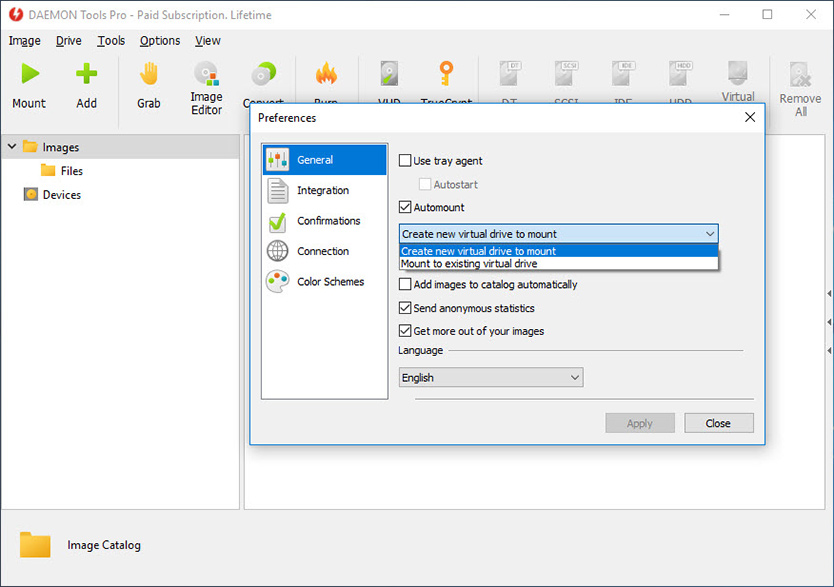Click the IDE virtual drive icon
The width and height of the screenshot is (834, 587).
623,73
